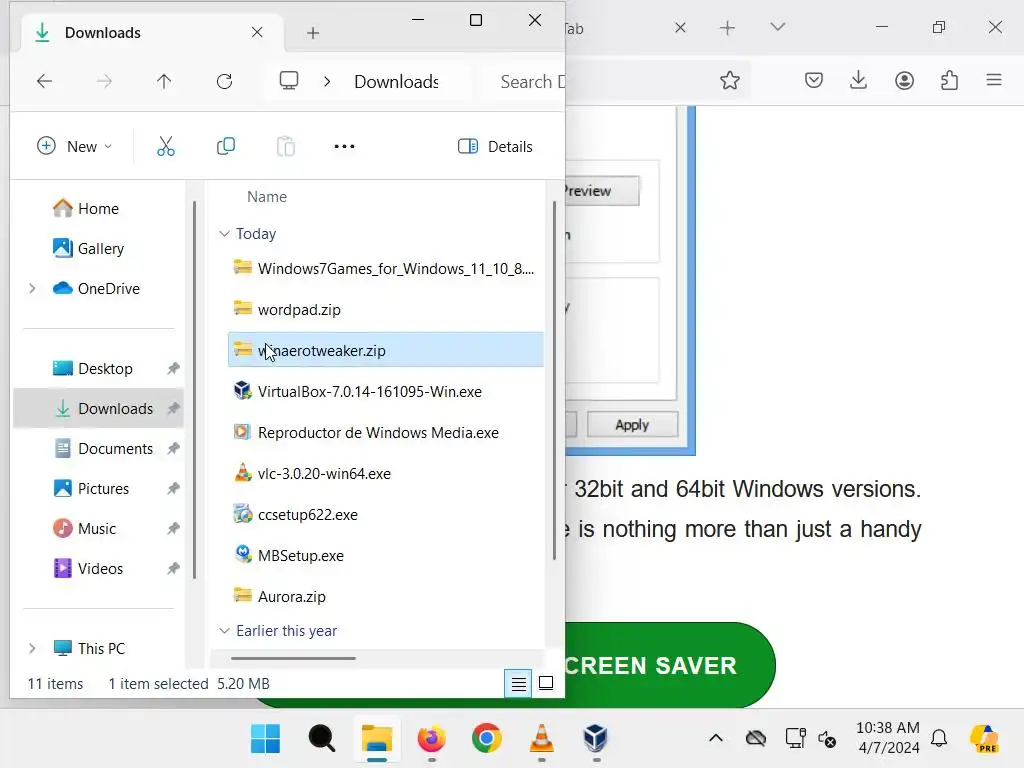Select Pictures in navigation pane
Image resolution: width=1024 pixels, height=768 pixels.
(x=98, y=488)
